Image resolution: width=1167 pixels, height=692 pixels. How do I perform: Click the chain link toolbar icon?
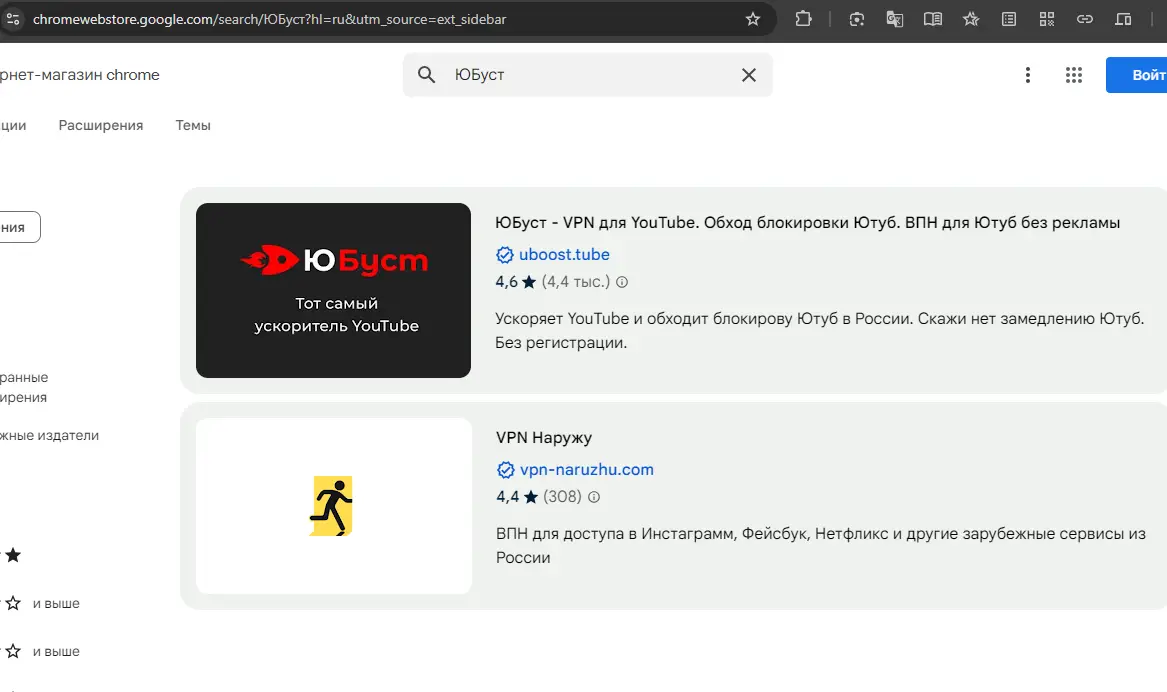point(1084,19)
